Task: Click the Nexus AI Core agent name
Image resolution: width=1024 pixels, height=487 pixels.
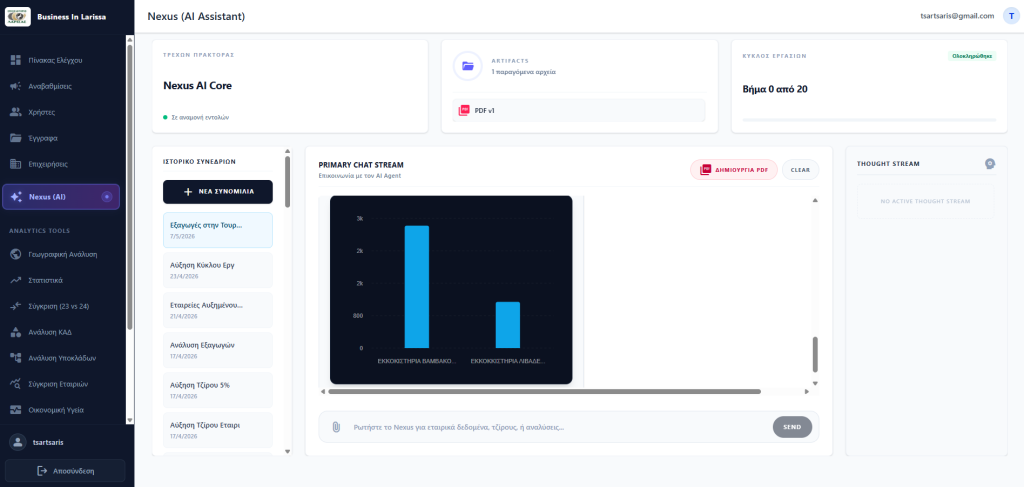Action: click(197, 86)
